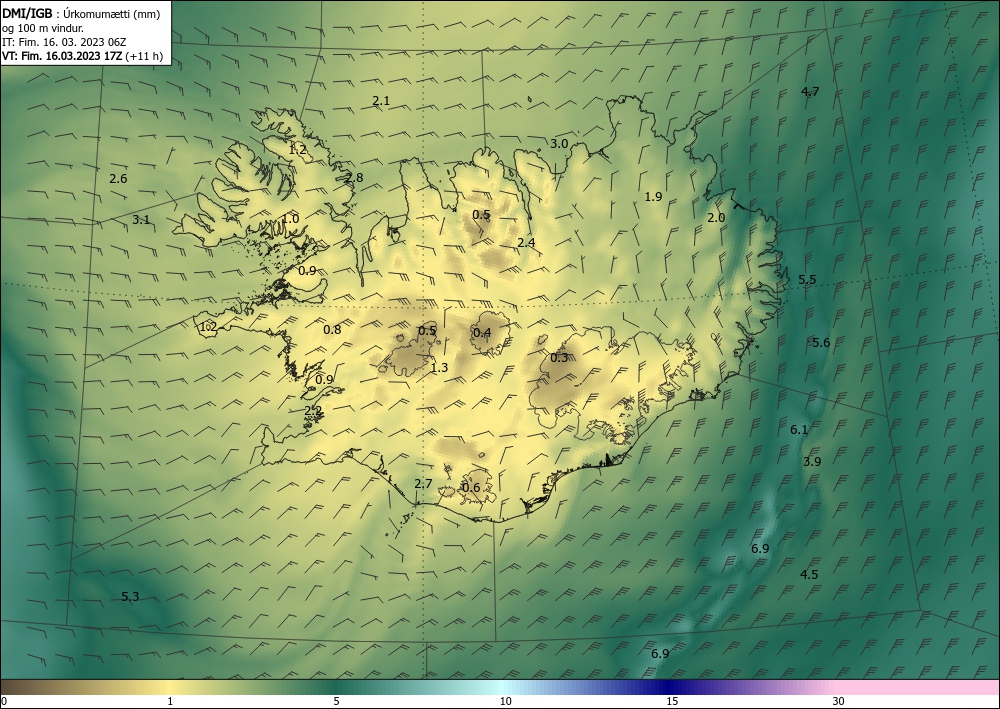Image resolution: width=1000 pixels, height=709 pixels.
Task: Select the 6.9 value above the 4.5 label
Action: click(x=760, y=548)
